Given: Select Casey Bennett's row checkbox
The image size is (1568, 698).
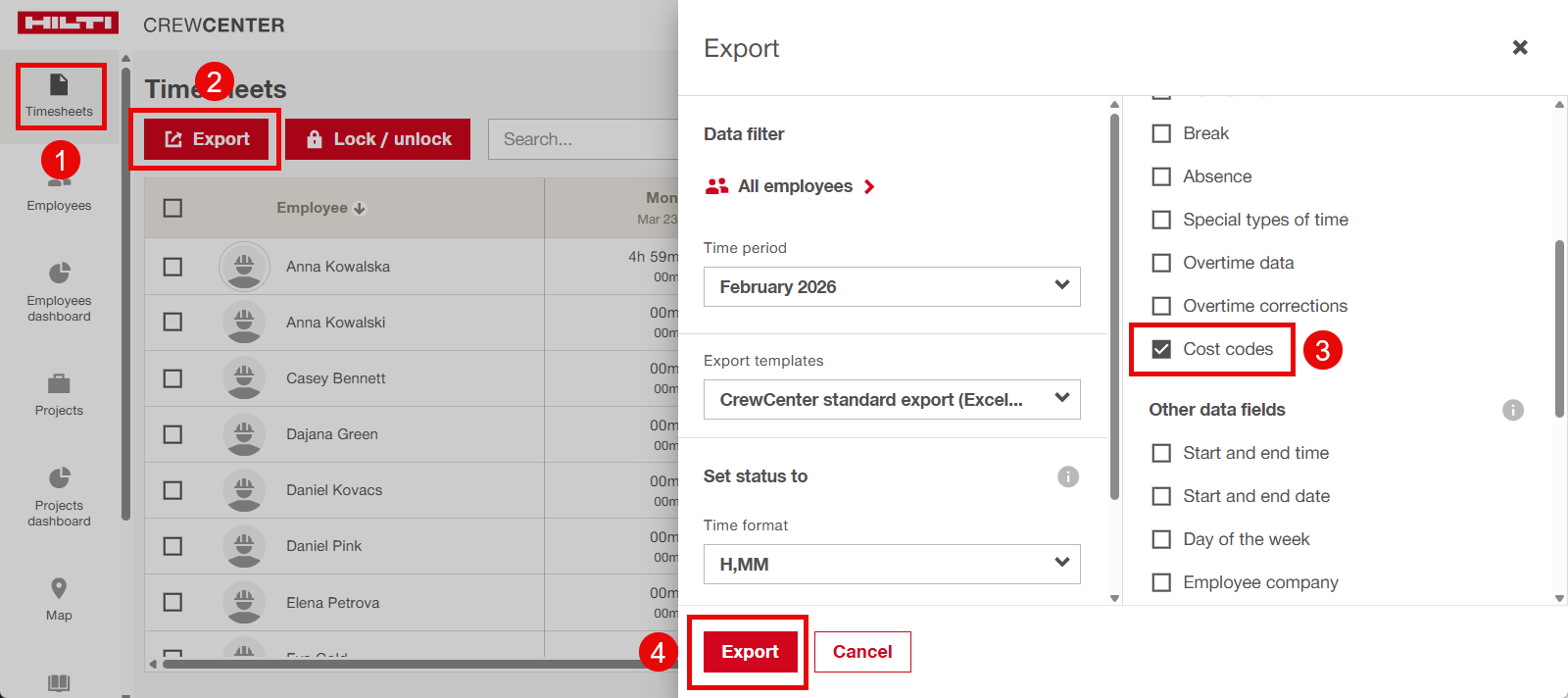Looking at the screenshot, I should click(172, 378).
